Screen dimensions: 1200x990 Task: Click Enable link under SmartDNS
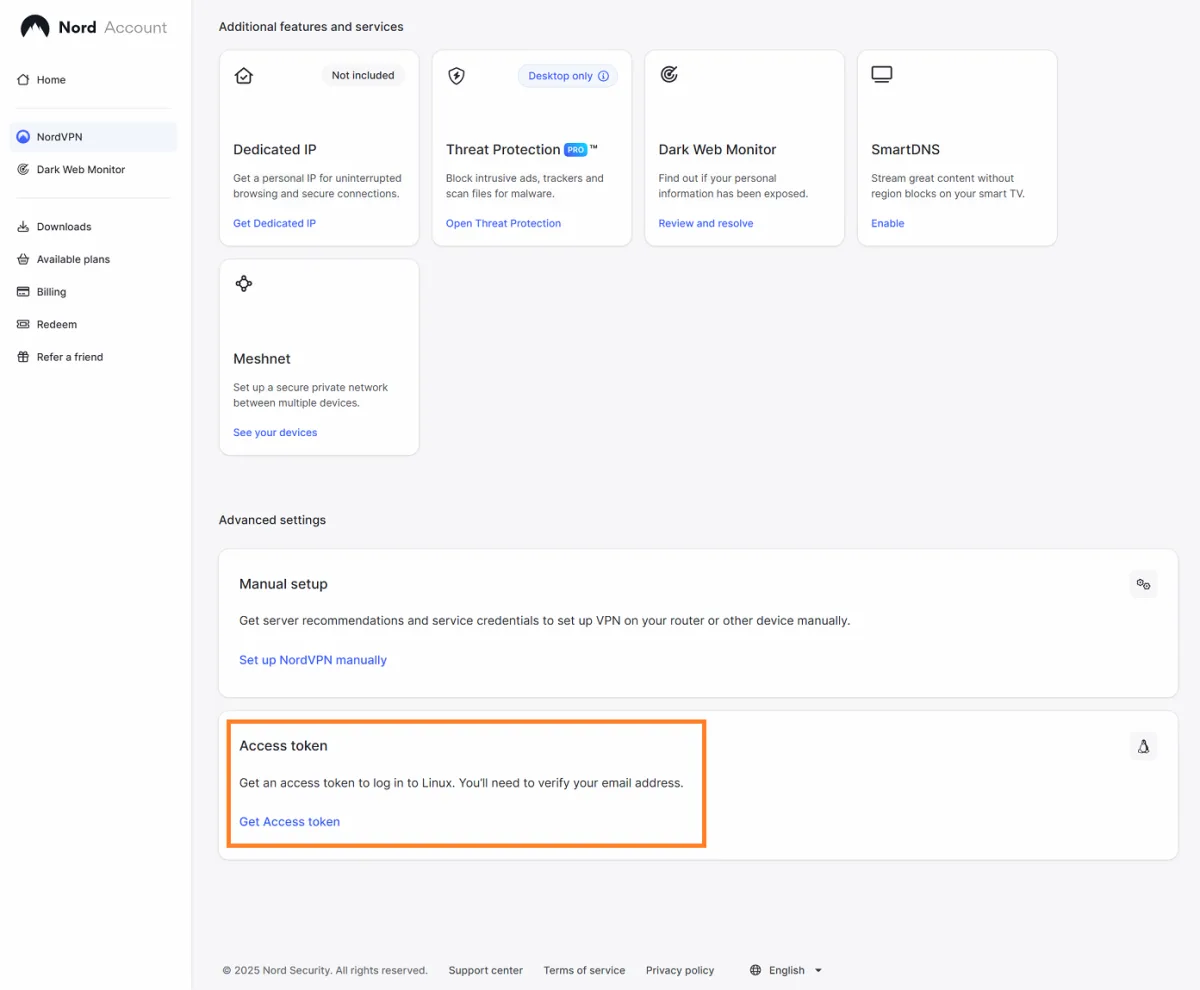click(x=887, y=223)
